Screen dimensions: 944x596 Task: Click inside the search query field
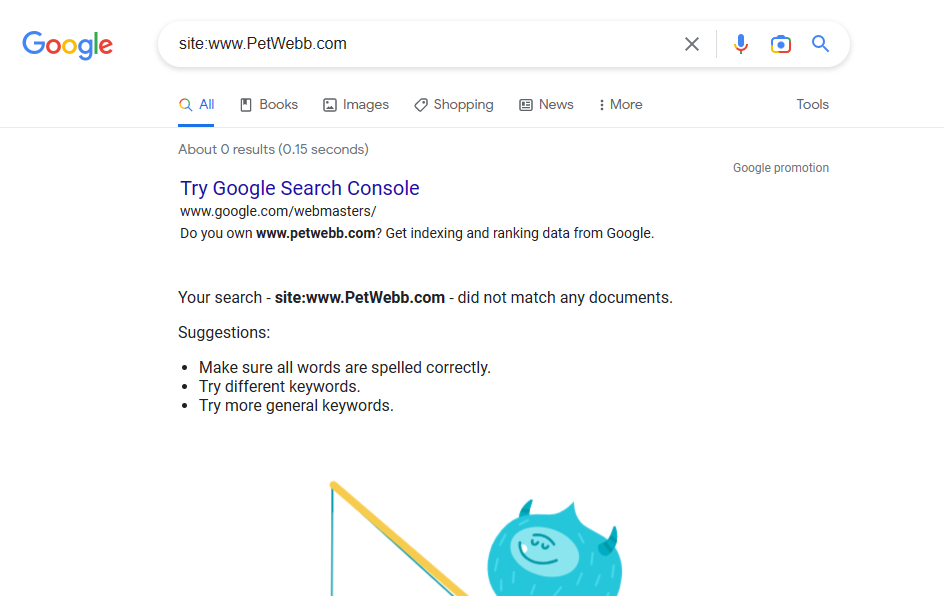(x=420, y=44)
